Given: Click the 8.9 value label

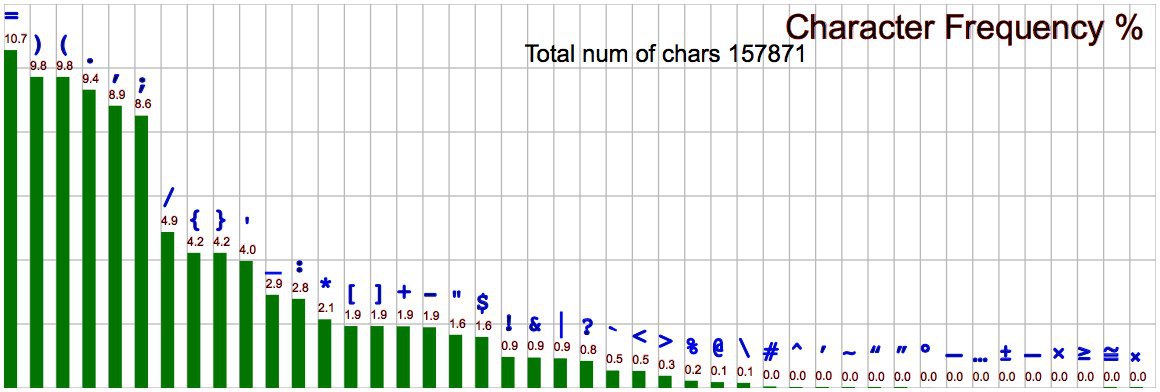Looking at the screenshot, I should [x=116, y=94].
